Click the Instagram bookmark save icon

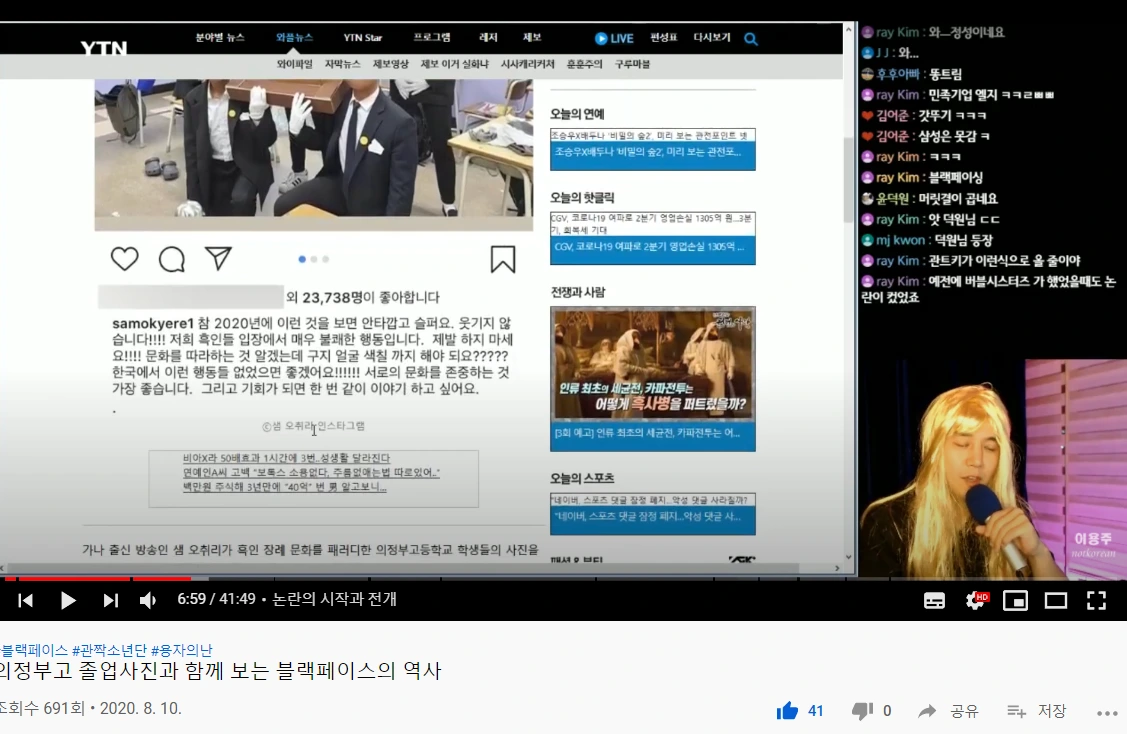tap(502, 260)
